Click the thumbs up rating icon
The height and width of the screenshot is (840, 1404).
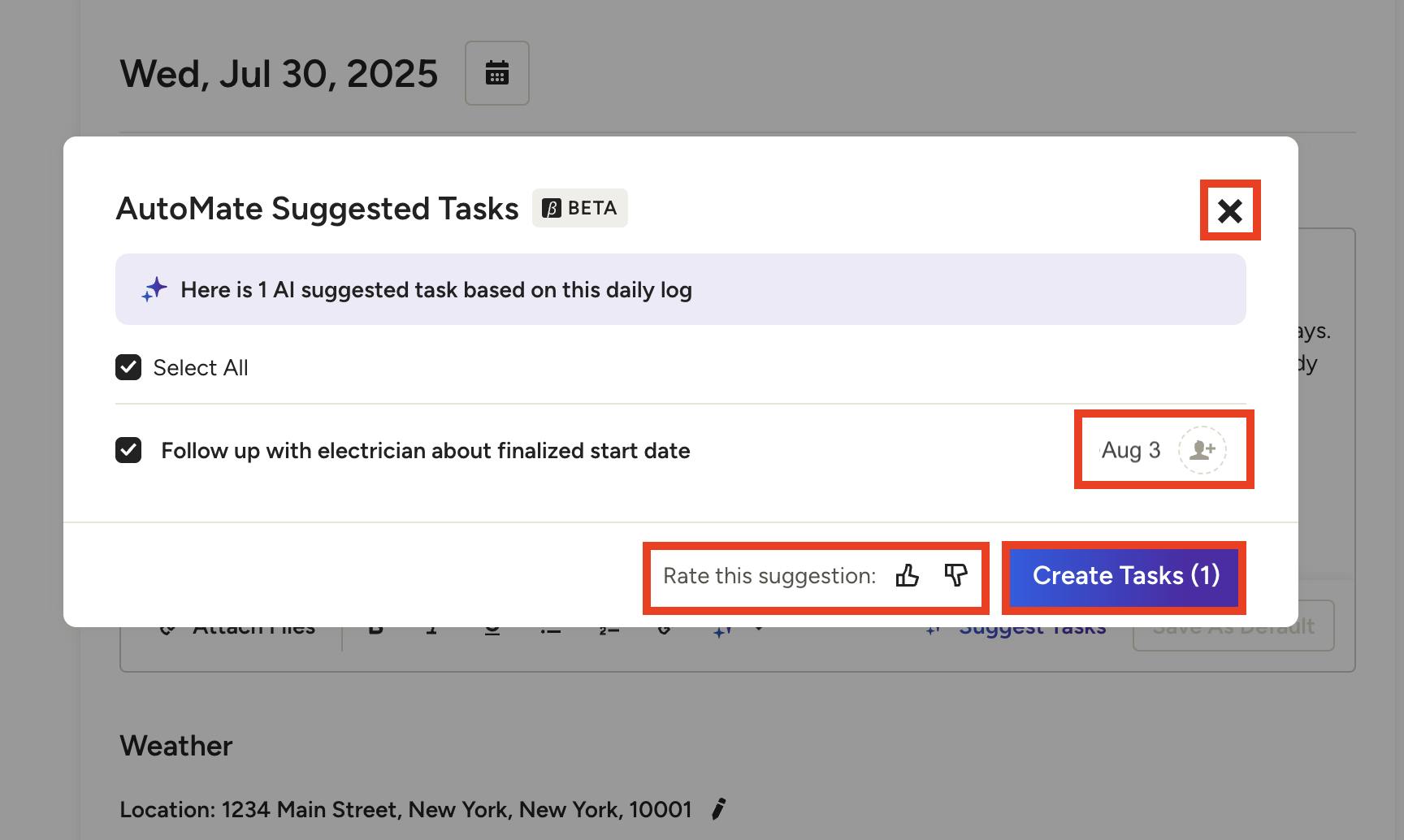(x=907, y=576)
